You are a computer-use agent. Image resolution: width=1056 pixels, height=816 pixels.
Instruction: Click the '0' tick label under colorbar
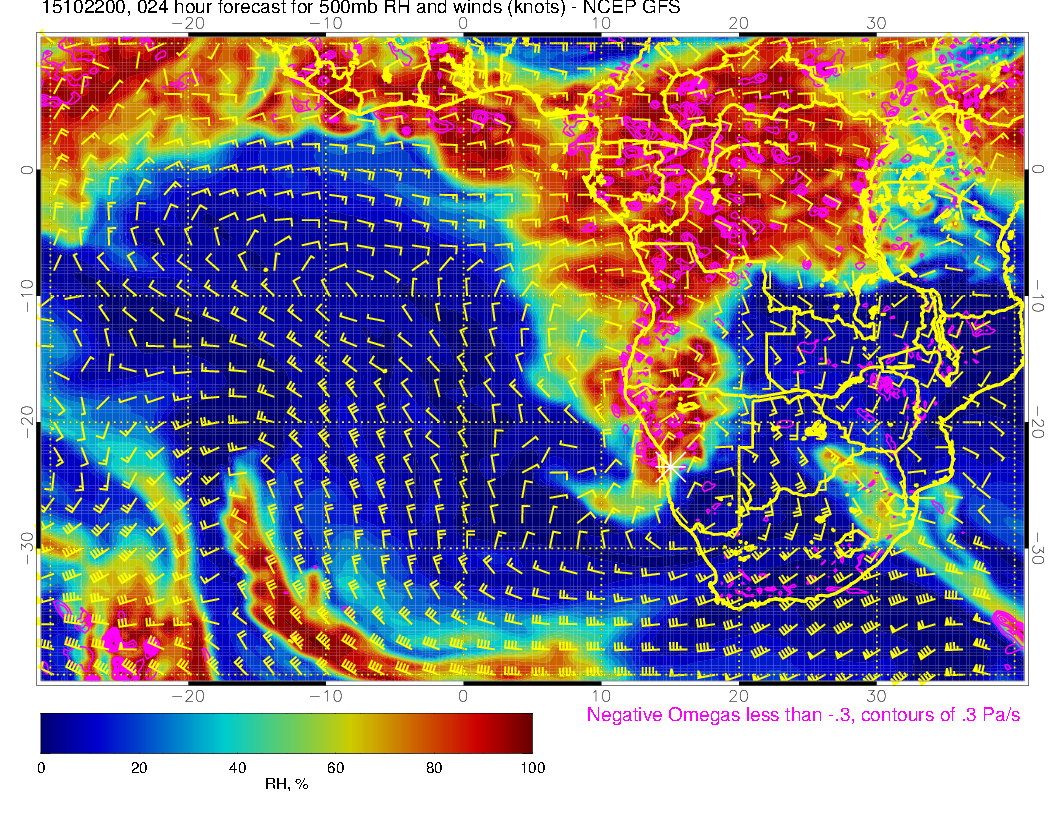pyautogui.click(x=41, y=767)
